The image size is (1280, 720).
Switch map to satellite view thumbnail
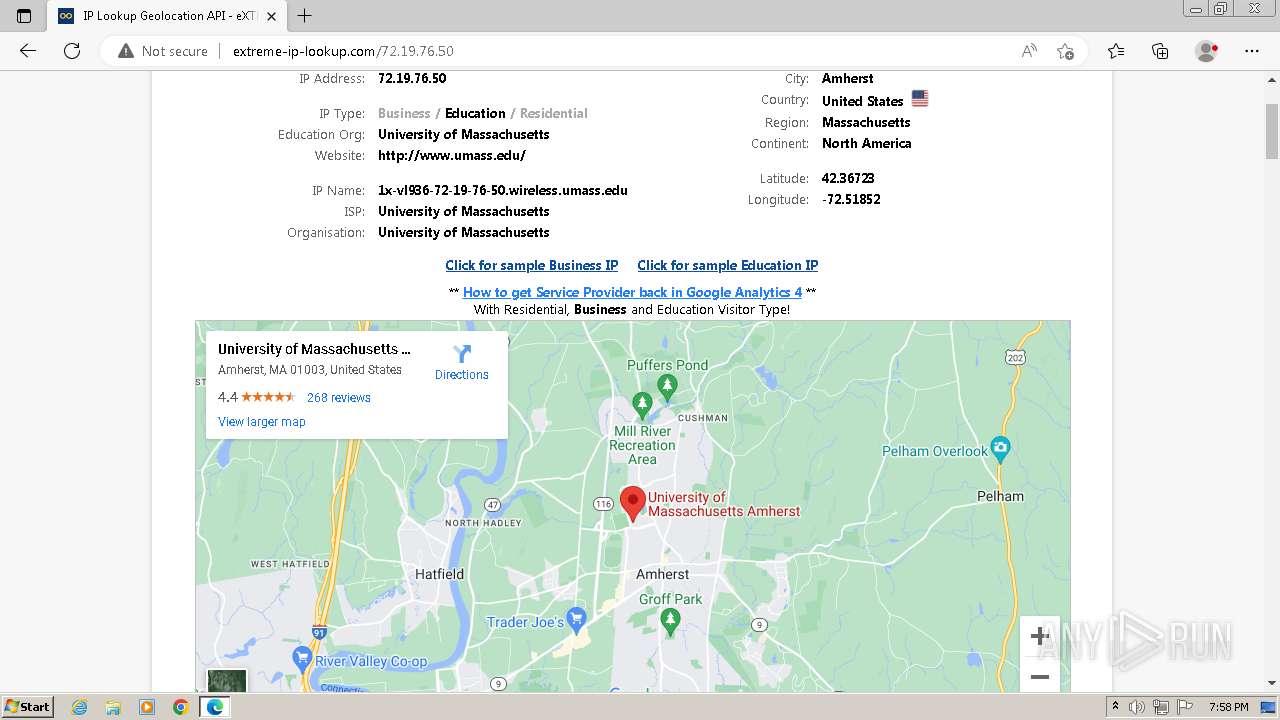(227, 681)
